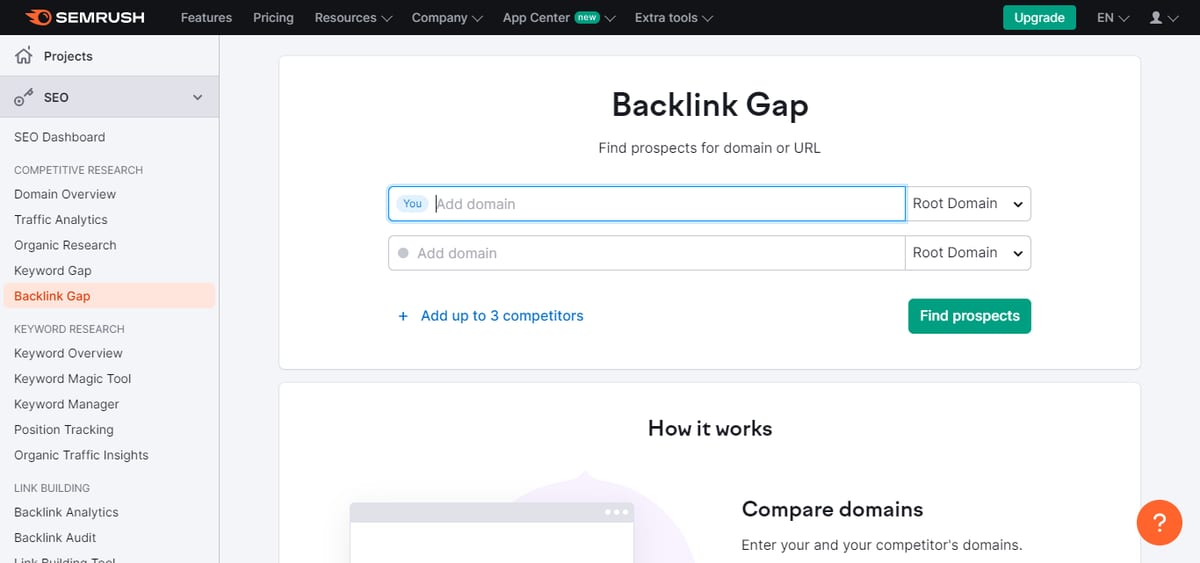Open the Keyword Gap tool

tap(53, 271)
